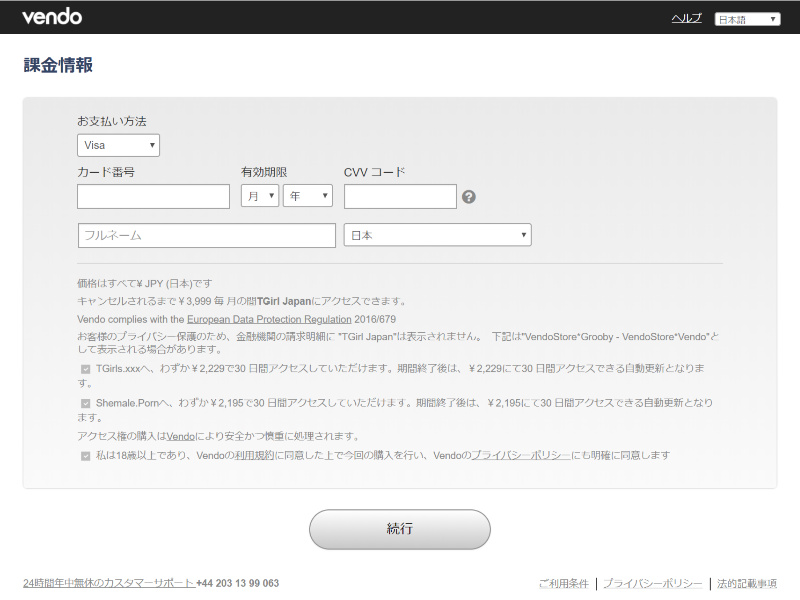Click the Vendo logo
Image resolution: width=800 pixels, height=600 pixels.
tap(52, 17)
